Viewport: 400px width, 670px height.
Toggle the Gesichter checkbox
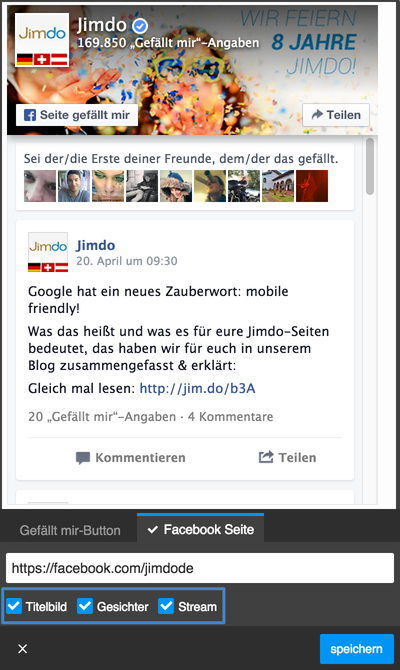pyautogui.click(x=85, y=606)
